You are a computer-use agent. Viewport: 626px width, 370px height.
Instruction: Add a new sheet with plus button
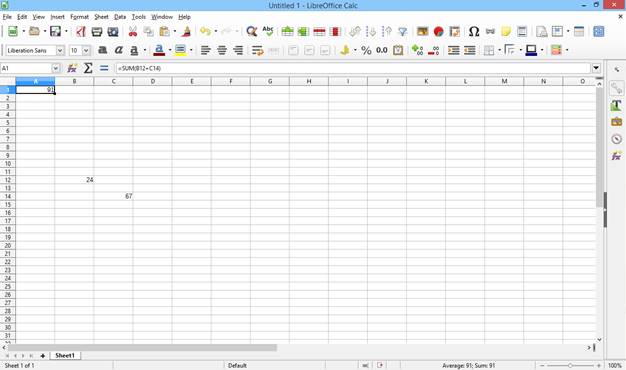tap(42, 356)
